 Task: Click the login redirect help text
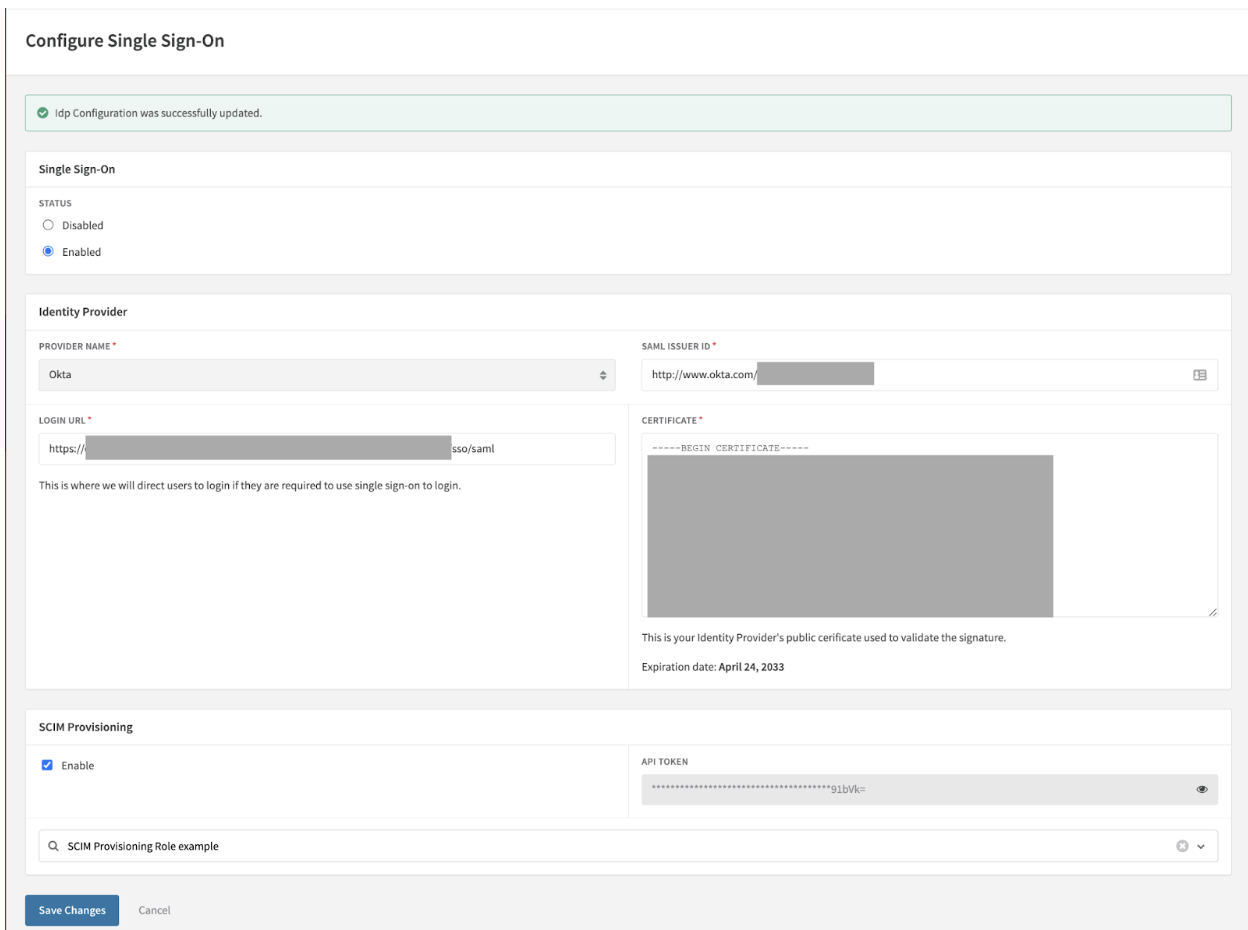coord(249,487)
